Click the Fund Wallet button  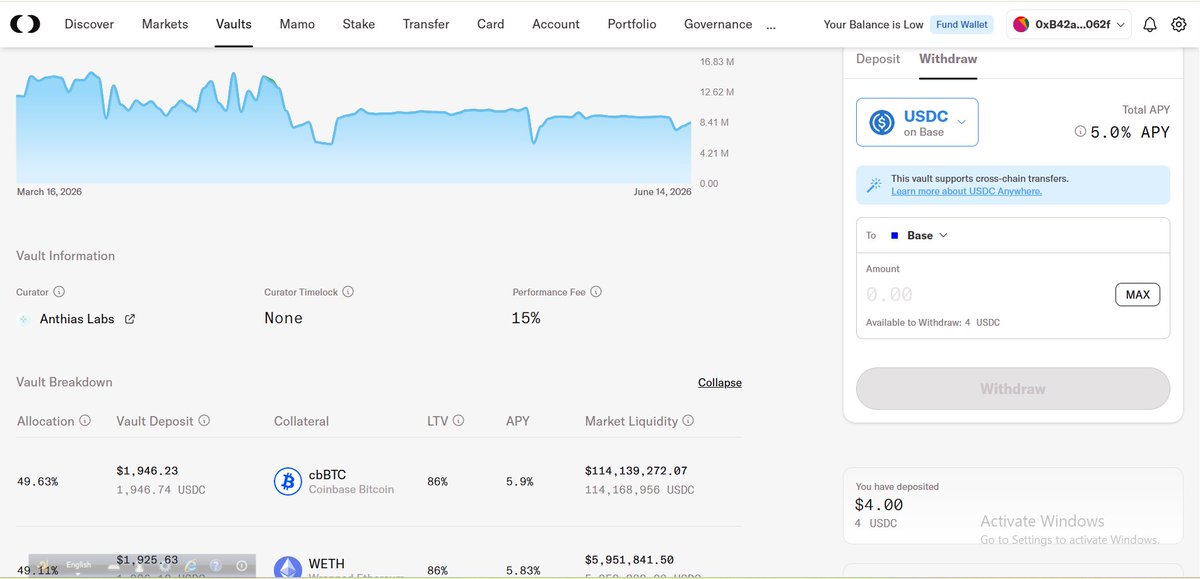[x=961, y=24]
